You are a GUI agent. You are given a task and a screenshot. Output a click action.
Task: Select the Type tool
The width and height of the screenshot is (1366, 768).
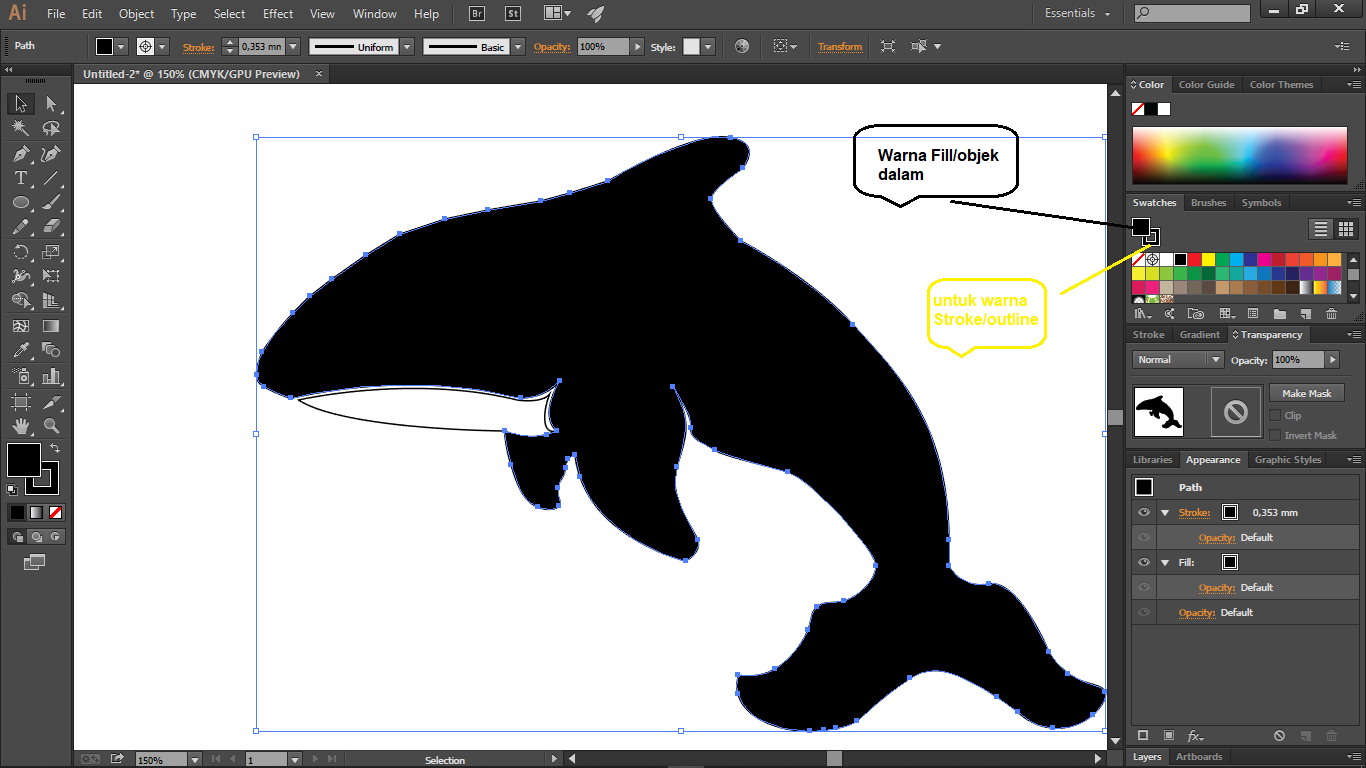(x=20, y=178)
